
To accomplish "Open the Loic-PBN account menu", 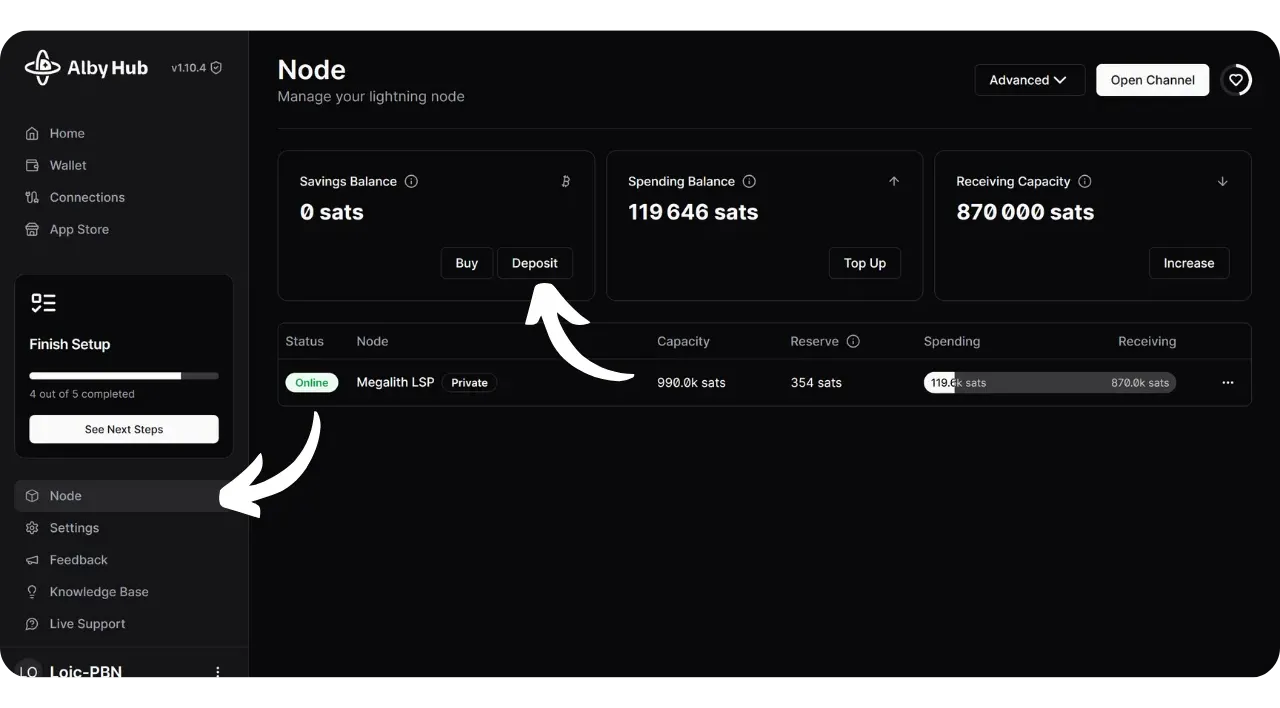I will [218, 672].
